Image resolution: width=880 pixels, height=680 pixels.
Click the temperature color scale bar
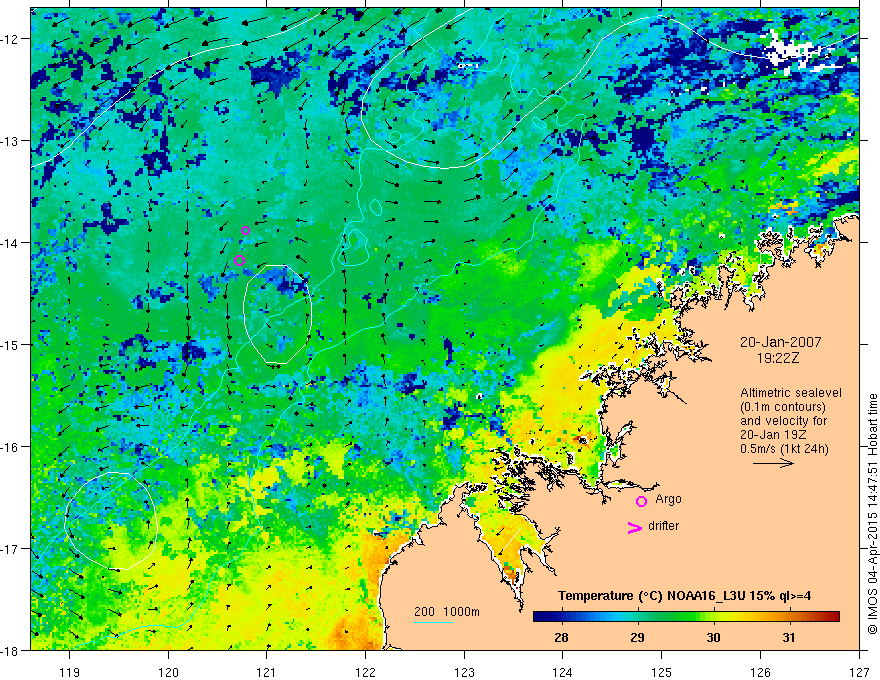point(686,617)
